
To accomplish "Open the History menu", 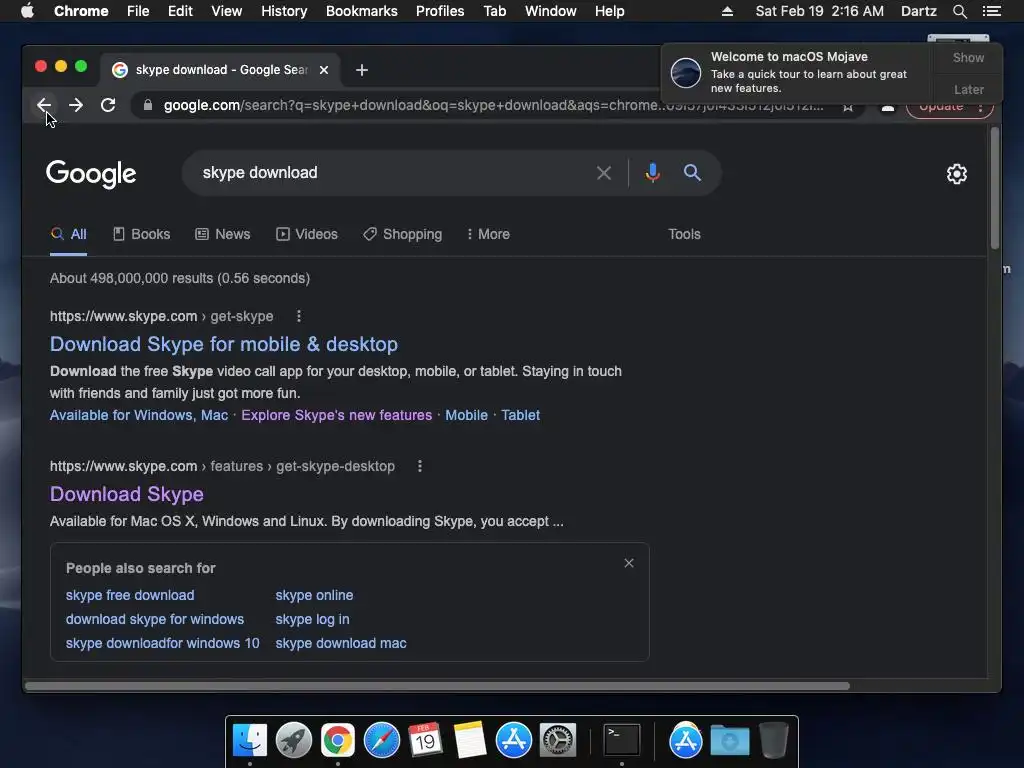I will pyautogui.click(x=284, y=11).
